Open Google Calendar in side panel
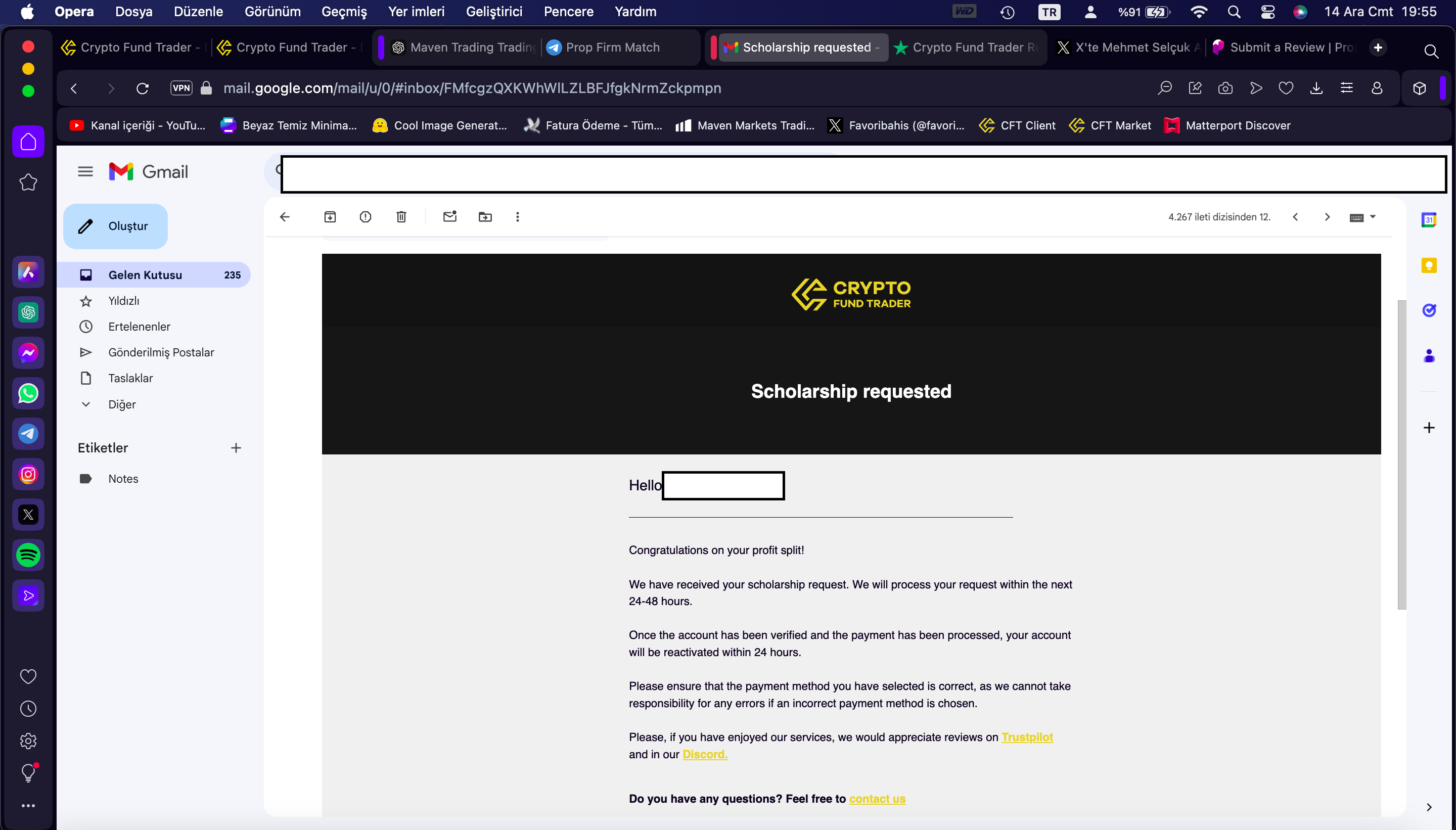This screenshot has width=1456, height=830. coord(1429,220)
